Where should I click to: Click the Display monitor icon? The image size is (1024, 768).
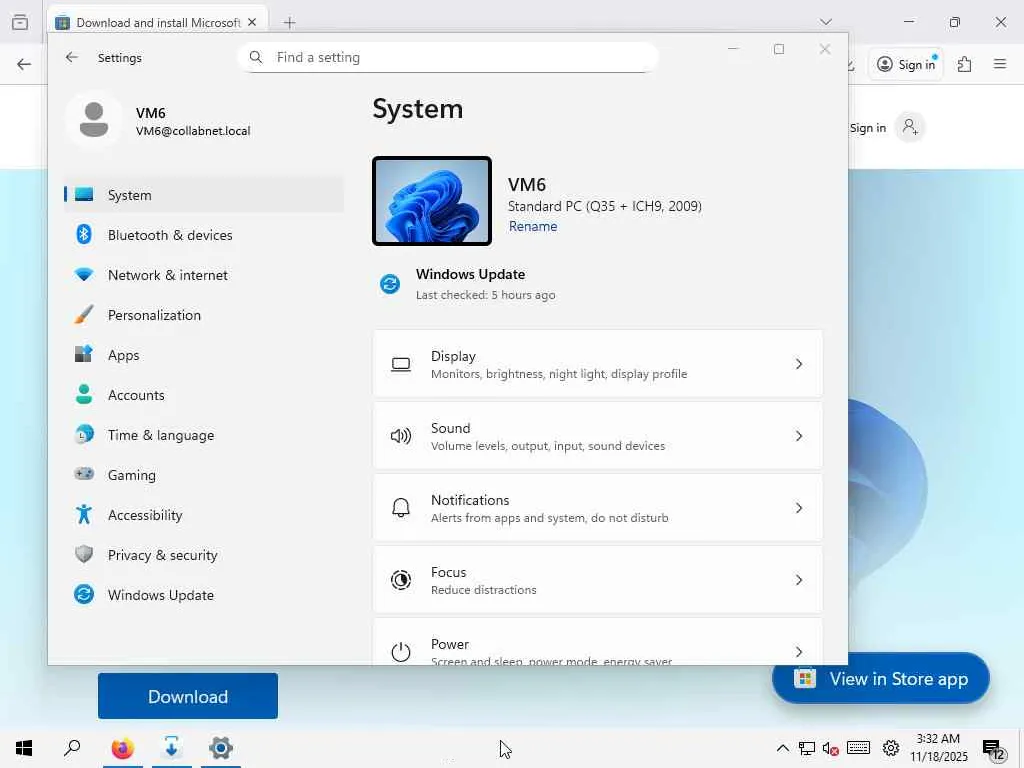(401, 364)
